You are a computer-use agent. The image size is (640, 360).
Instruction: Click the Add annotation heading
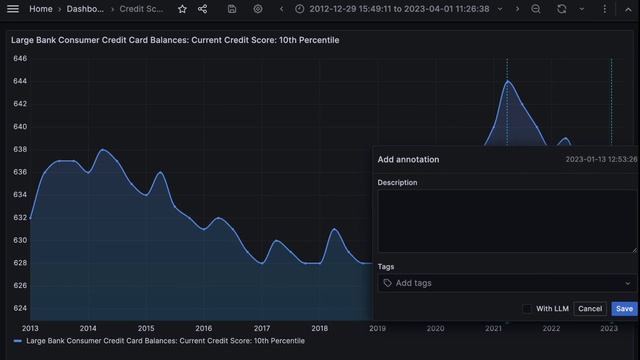tap(408, 160)
